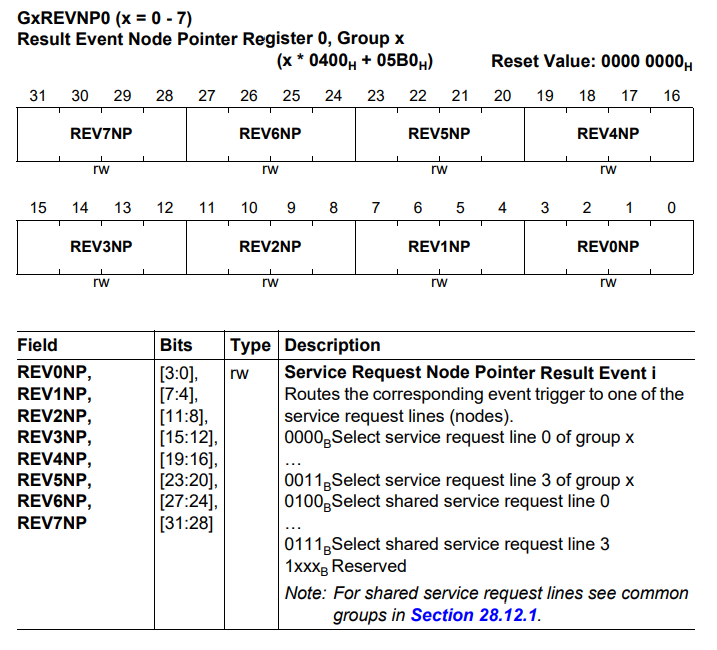
Task: Open the Section 28.12.1 link
Action: [474, 615]
